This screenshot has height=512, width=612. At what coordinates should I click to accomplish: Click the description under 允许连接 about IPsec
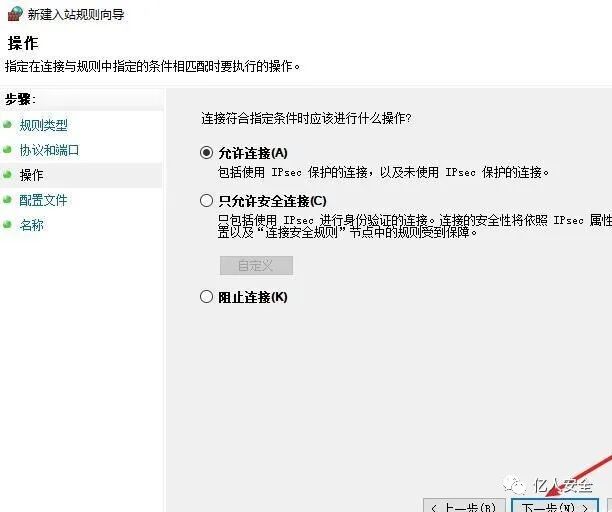(384, 172)
